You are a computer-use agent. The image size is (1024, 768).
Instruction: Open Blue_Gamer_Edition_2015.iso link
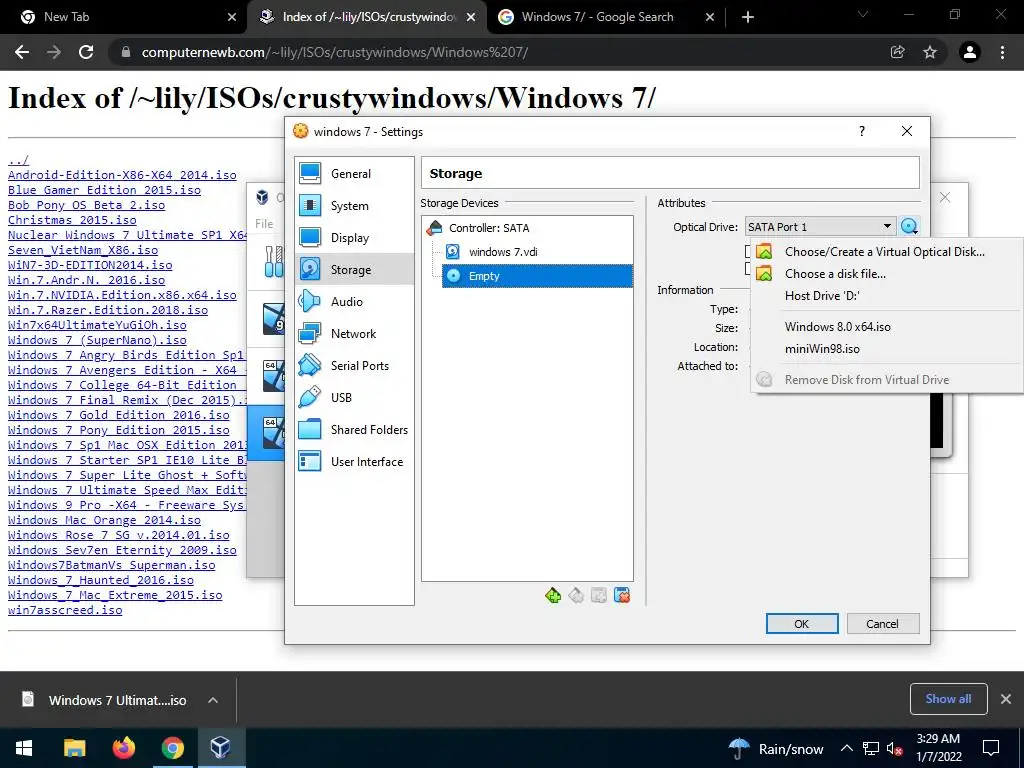(x=104, y=190)
